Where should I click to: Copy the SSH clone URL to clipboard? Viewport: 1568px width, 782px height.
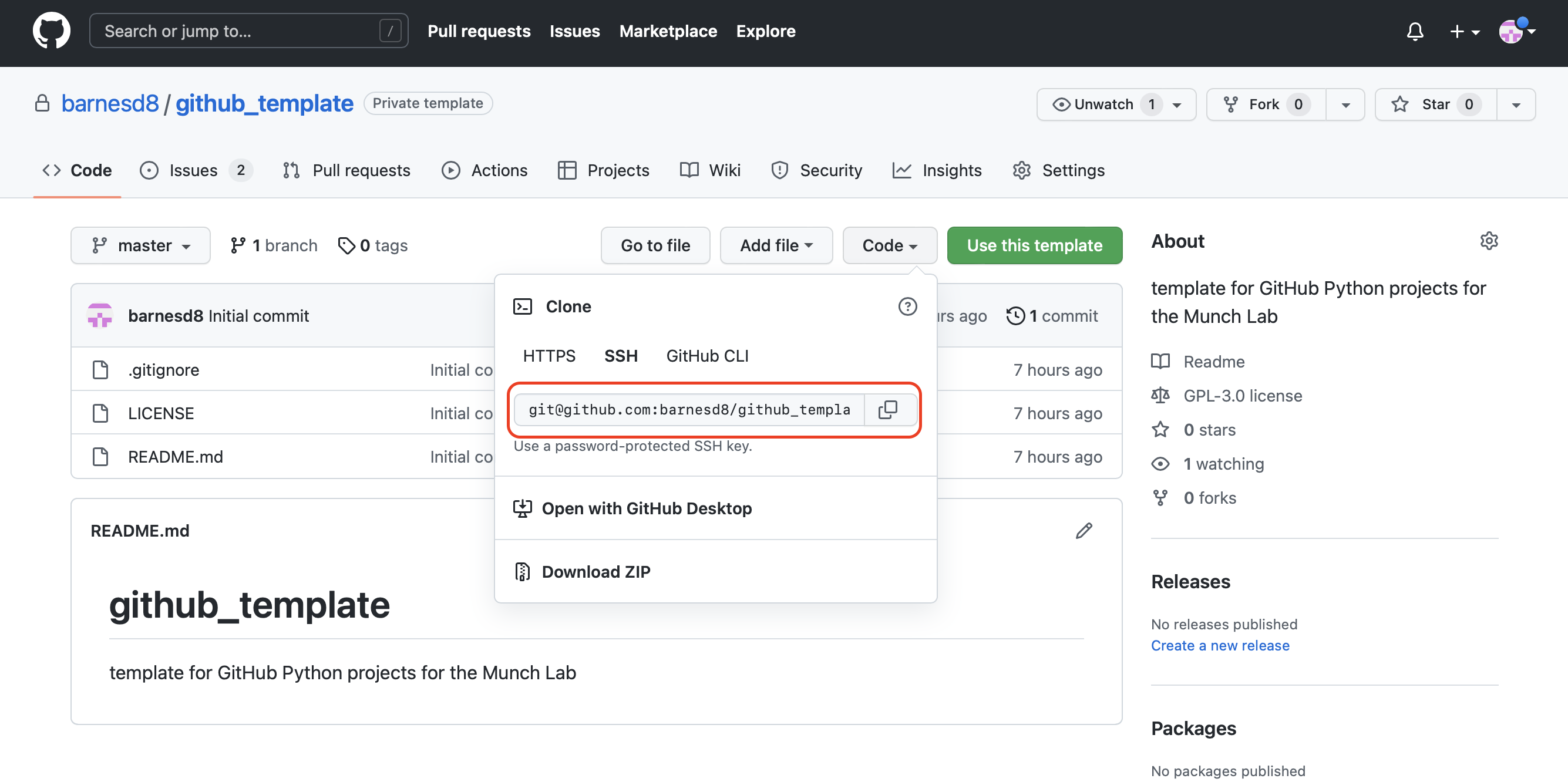click(x=887, y=410)
